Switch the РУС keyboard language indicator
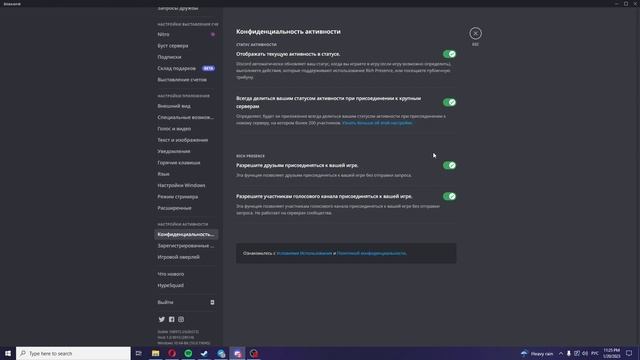This screenshot has height=360, width=640. tap(595, 353)
